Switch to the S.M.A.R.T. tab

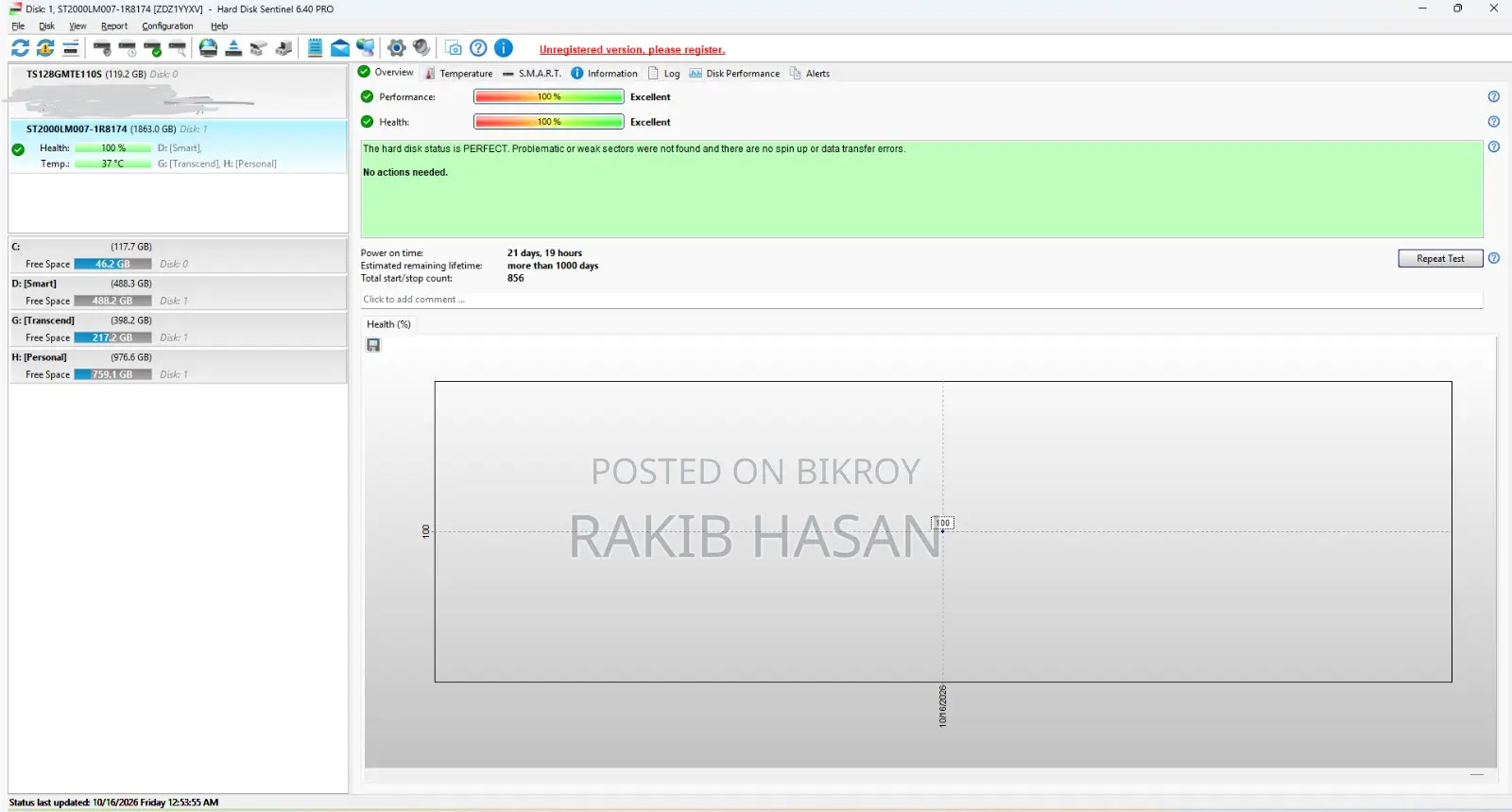tap(532, 73)
